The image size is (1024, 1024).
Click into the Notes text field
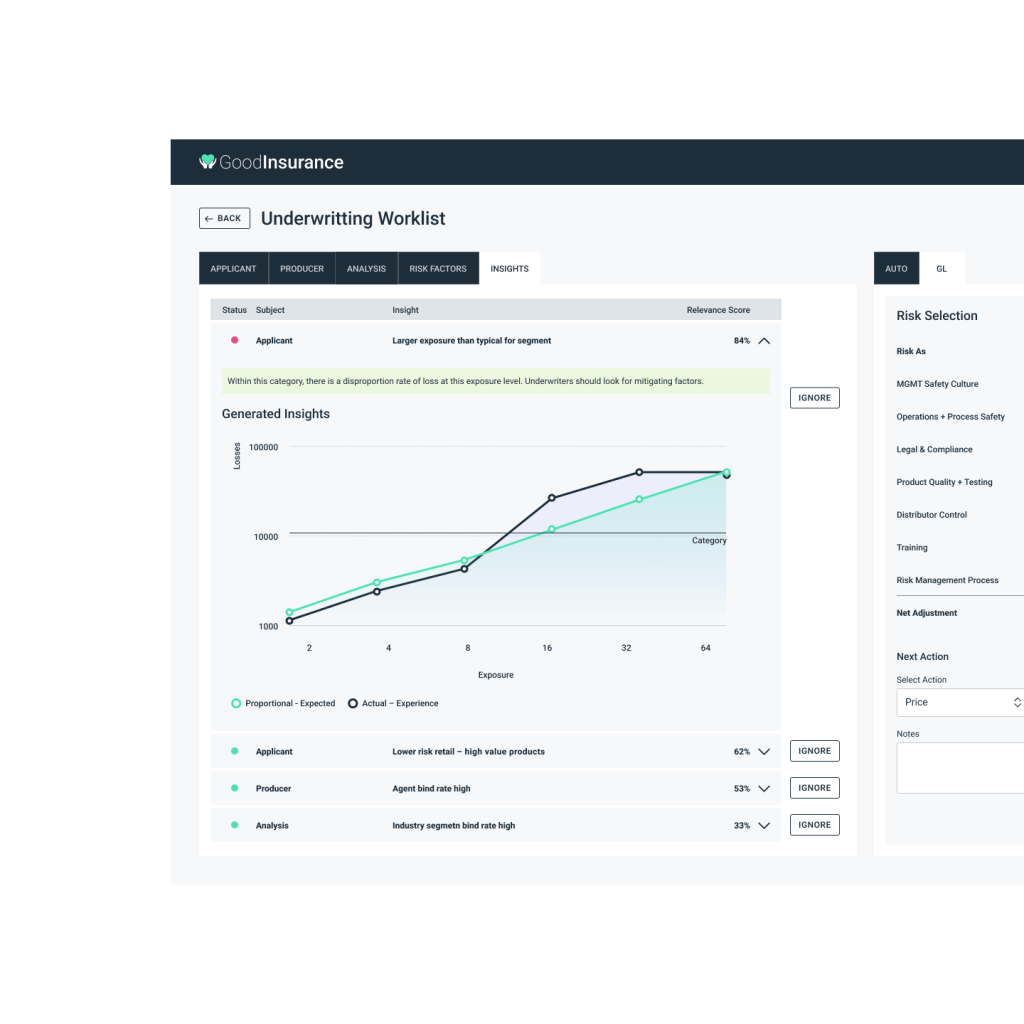tap(960, 767)
